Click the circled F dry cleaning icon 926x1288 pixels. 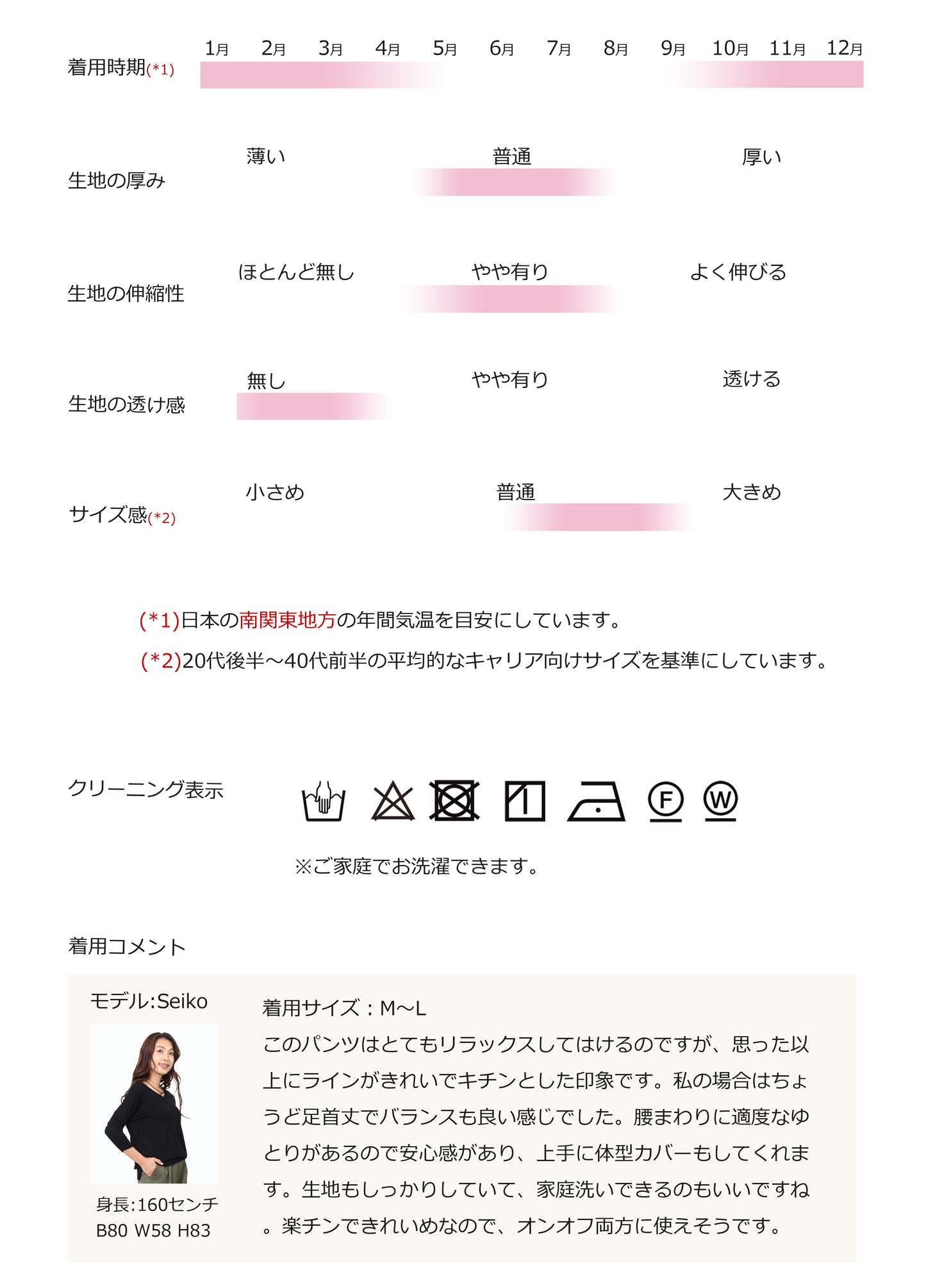click(666, 801)
